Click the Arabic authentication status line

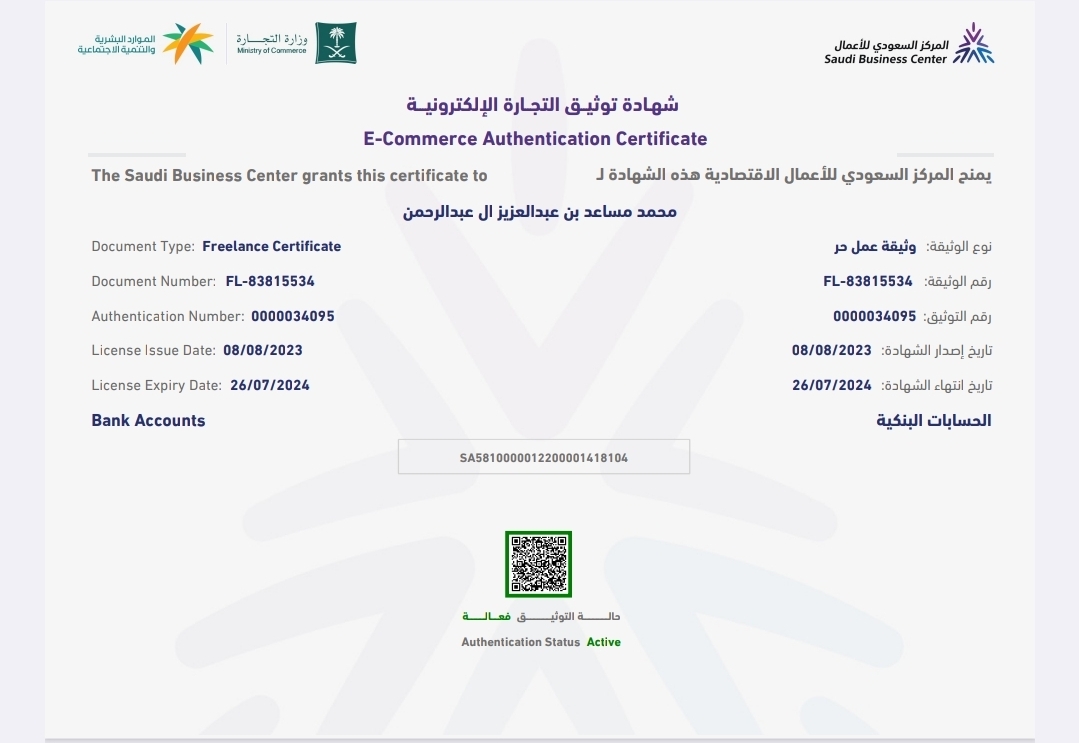[x=541, y=616]
